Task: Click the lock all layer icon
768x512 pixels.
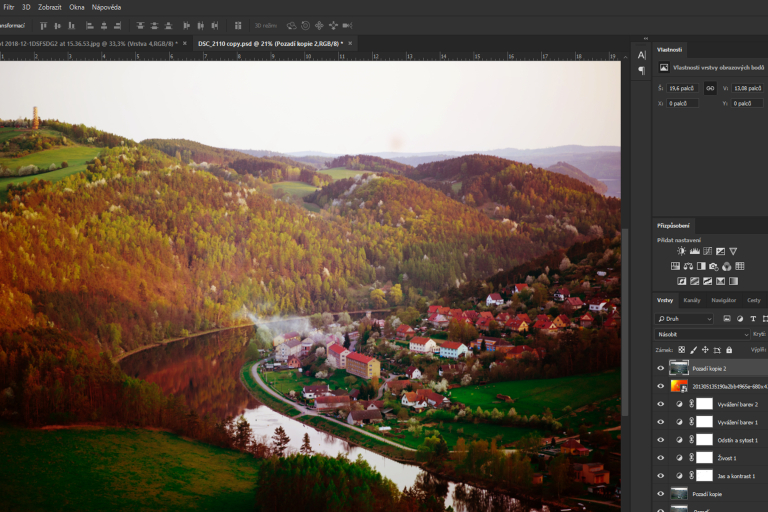Action: 728,350
